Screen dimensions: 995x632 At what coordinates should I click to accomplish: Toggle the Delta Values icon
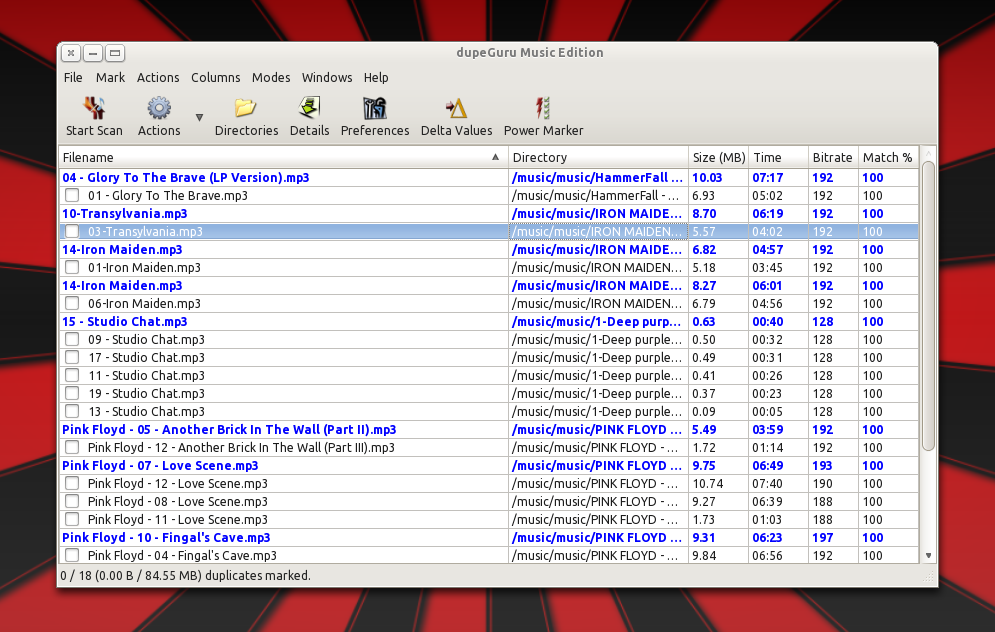pos(456,109)
